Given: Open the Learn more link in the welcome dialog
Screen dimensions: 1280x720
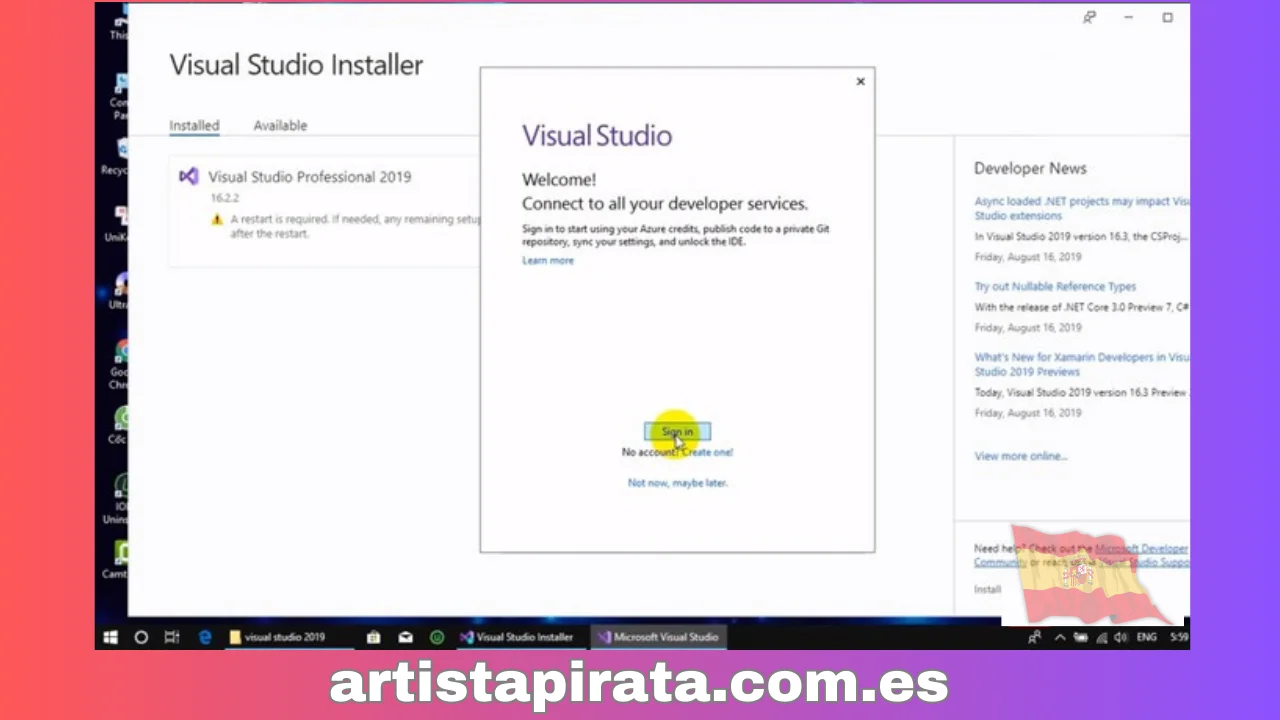Looking at the screenshot, I should pos(548,261).
